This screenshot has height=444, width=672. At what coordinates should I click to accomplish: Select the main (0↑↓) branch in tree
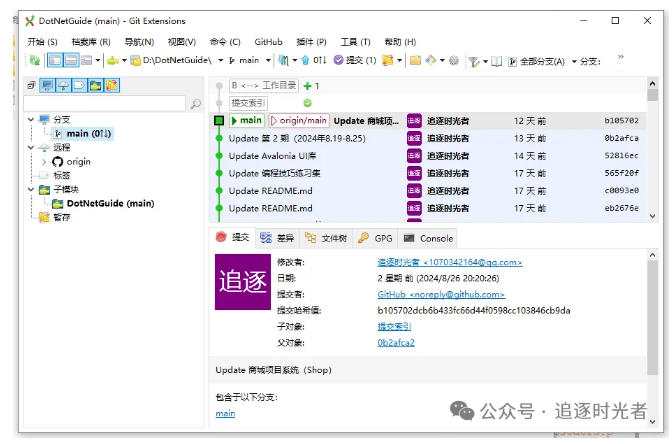[84, 134]
